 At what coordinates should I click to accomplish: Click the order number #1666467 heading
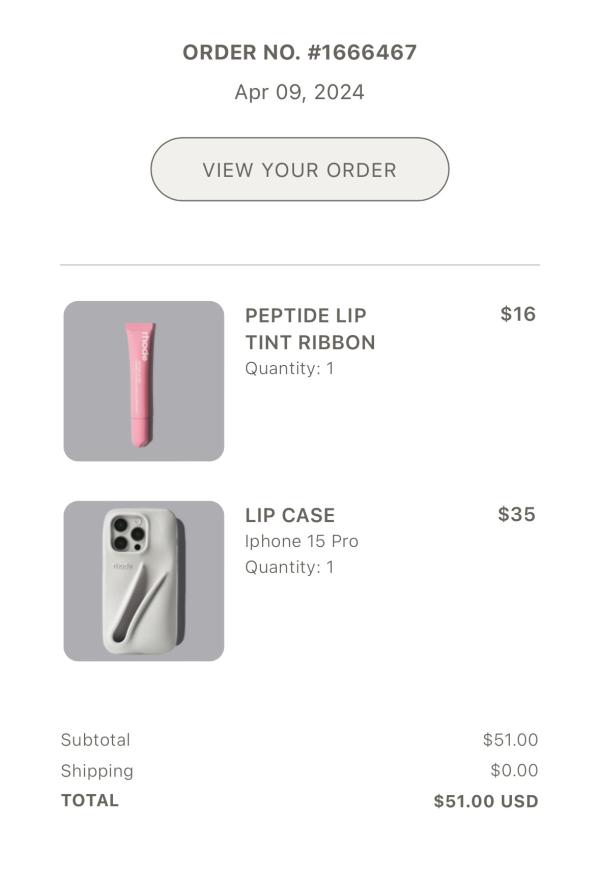pyautogui.click(x=300, y=52)
